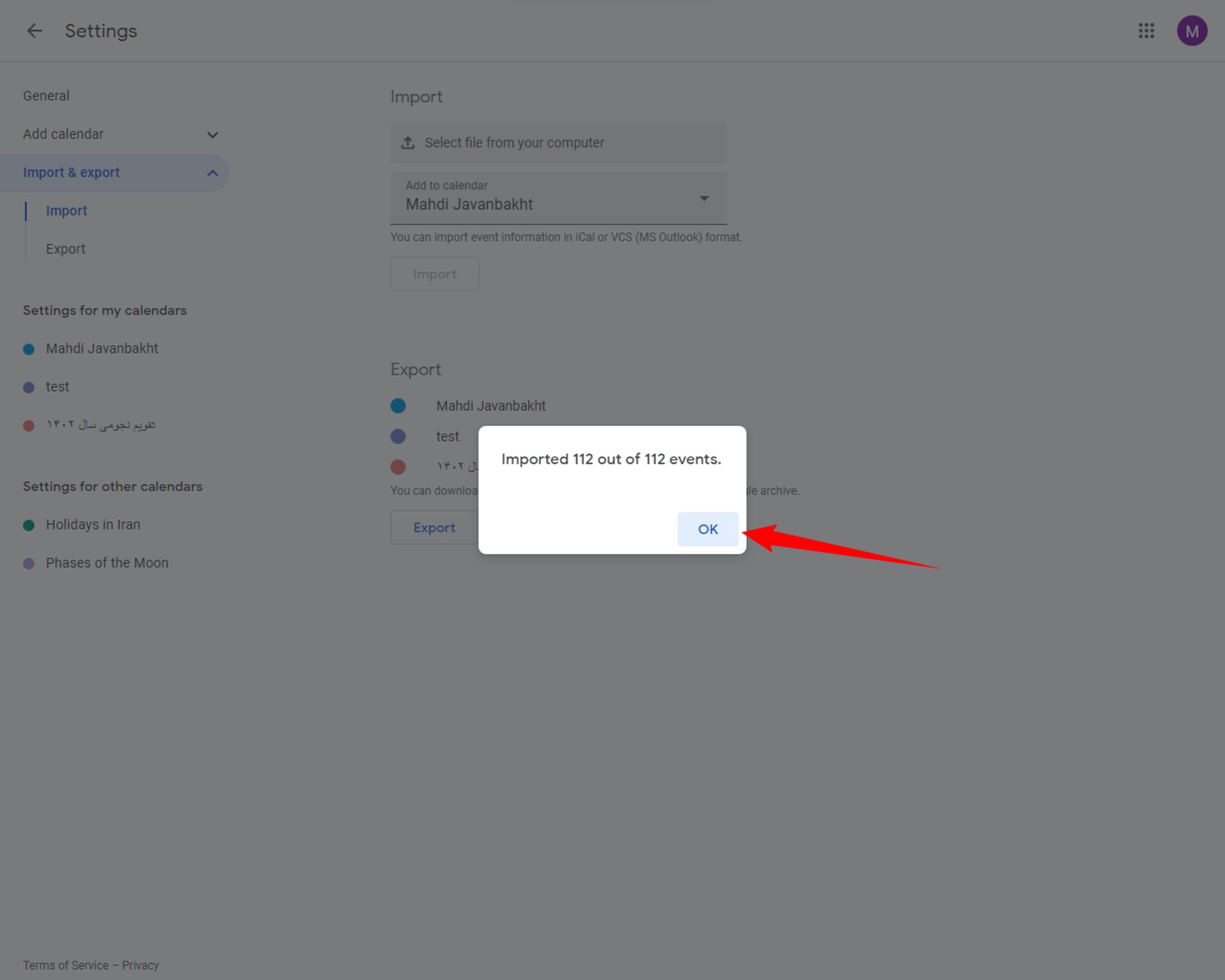Click the Settings page title
This screenshot has width=1225, height=980.
[x=101, y=31]
